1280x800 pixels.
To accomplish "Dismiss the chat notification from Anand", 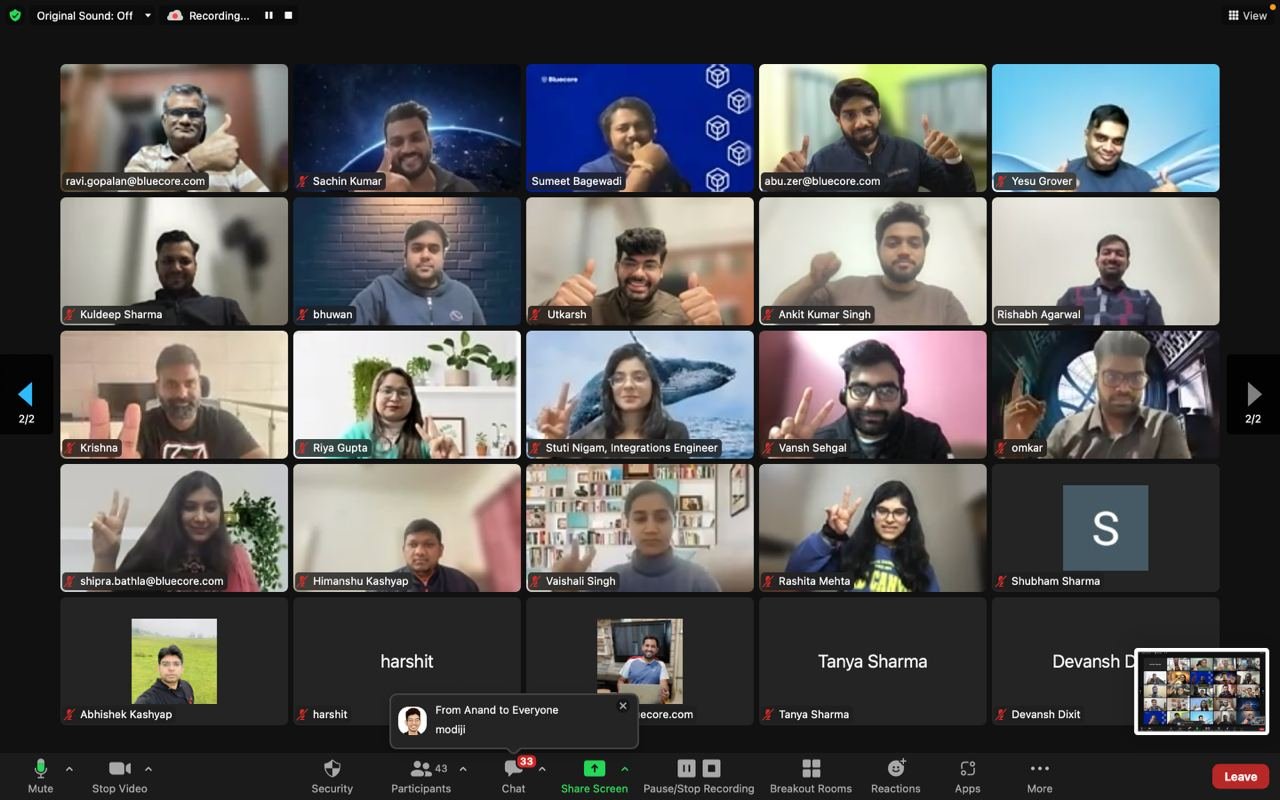I will click(623, 706).
